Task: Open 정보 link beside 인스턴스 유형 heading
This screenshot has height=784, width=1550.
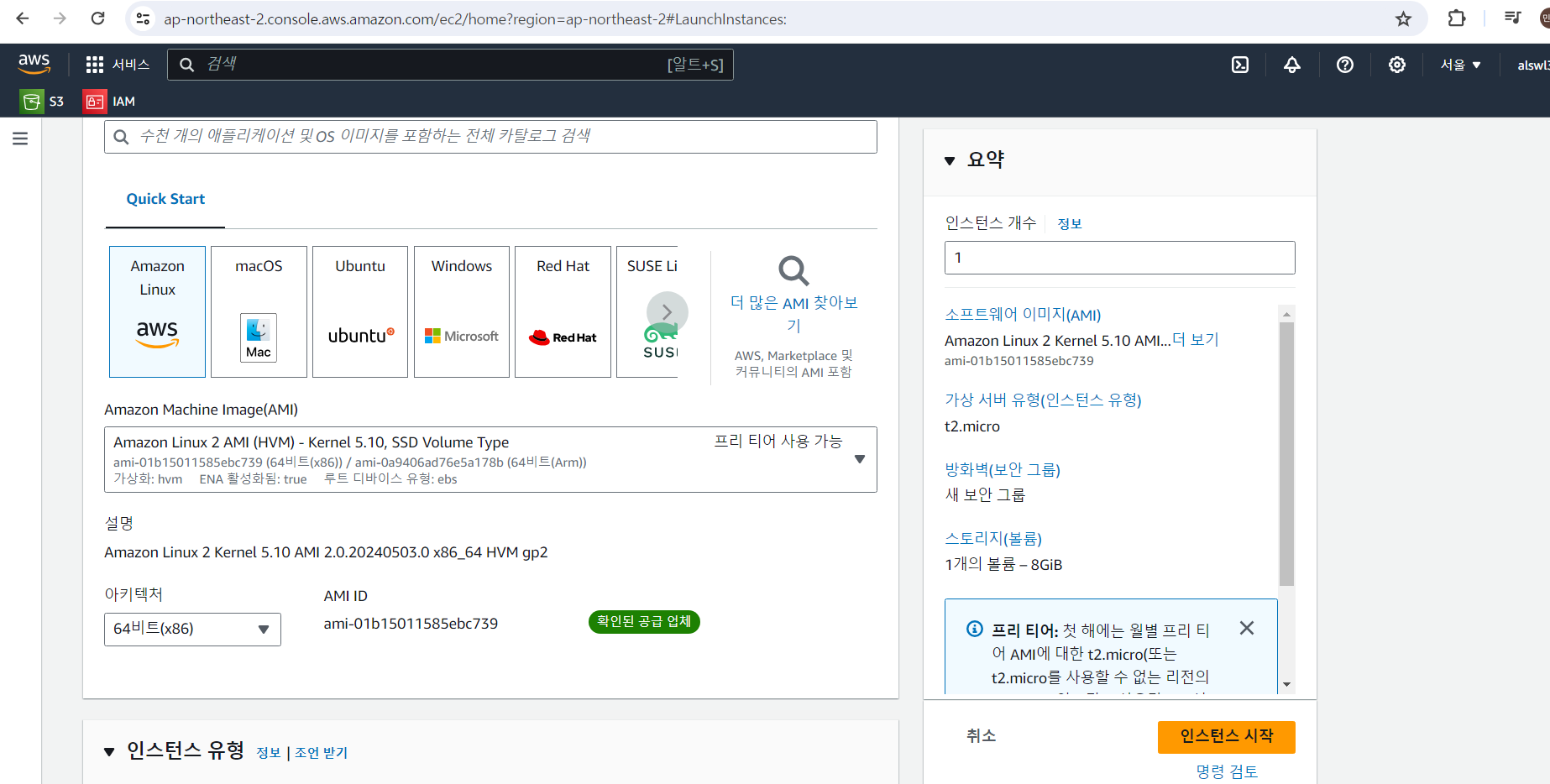Action: tap(269, 753)
